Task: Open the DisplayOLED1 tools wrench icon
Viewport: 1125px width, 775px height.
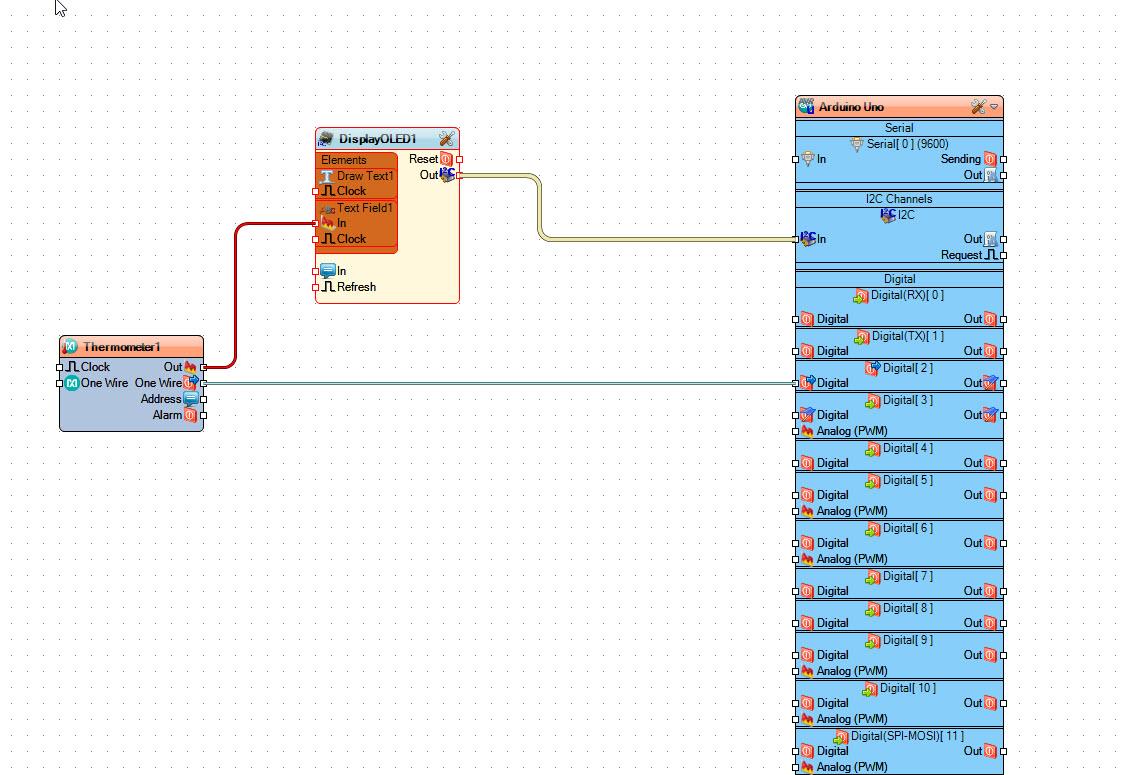Action: click(x=446, y=139)
